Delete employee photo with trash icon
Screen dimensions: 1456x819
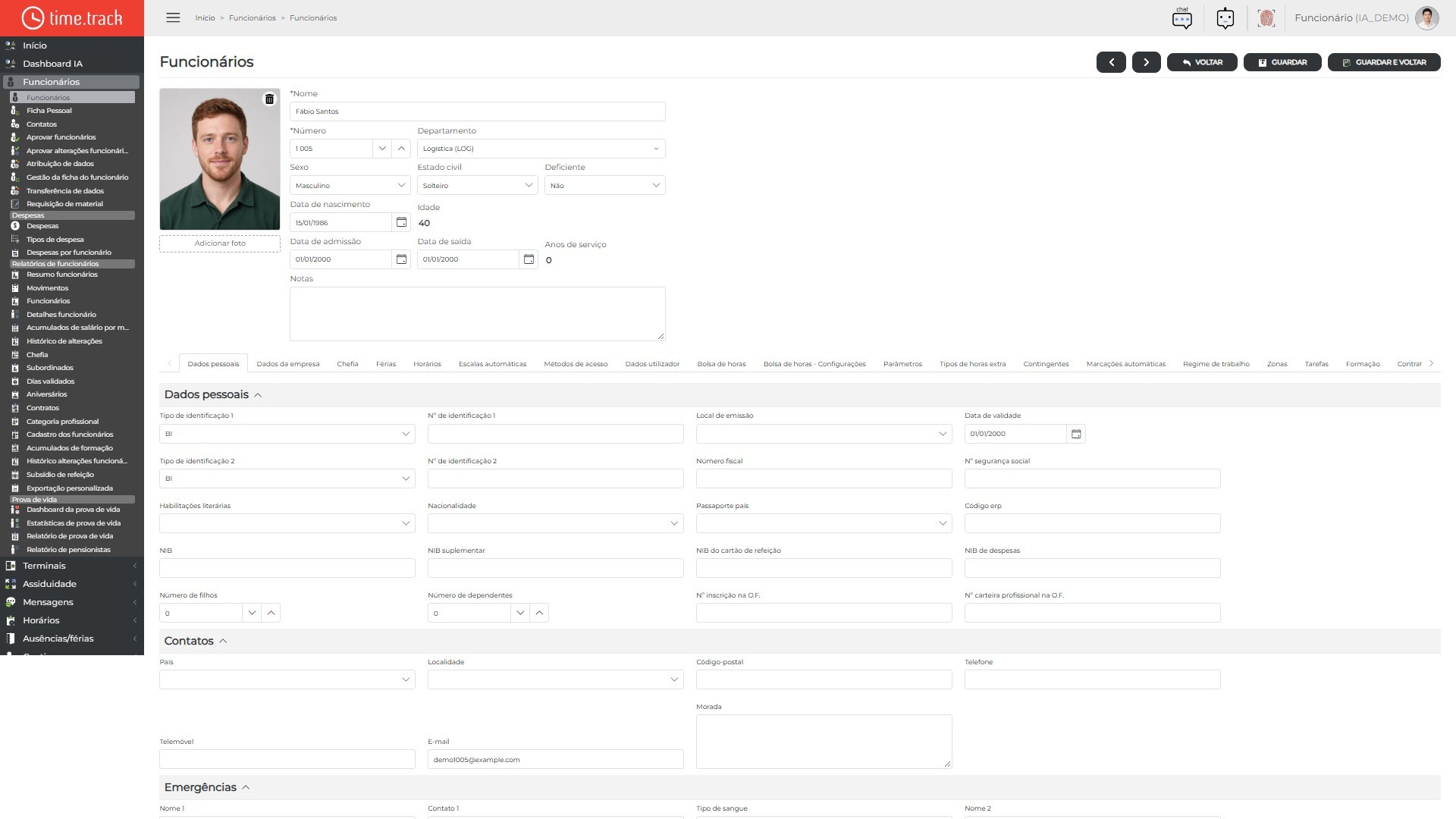click(x=269, y=99)
